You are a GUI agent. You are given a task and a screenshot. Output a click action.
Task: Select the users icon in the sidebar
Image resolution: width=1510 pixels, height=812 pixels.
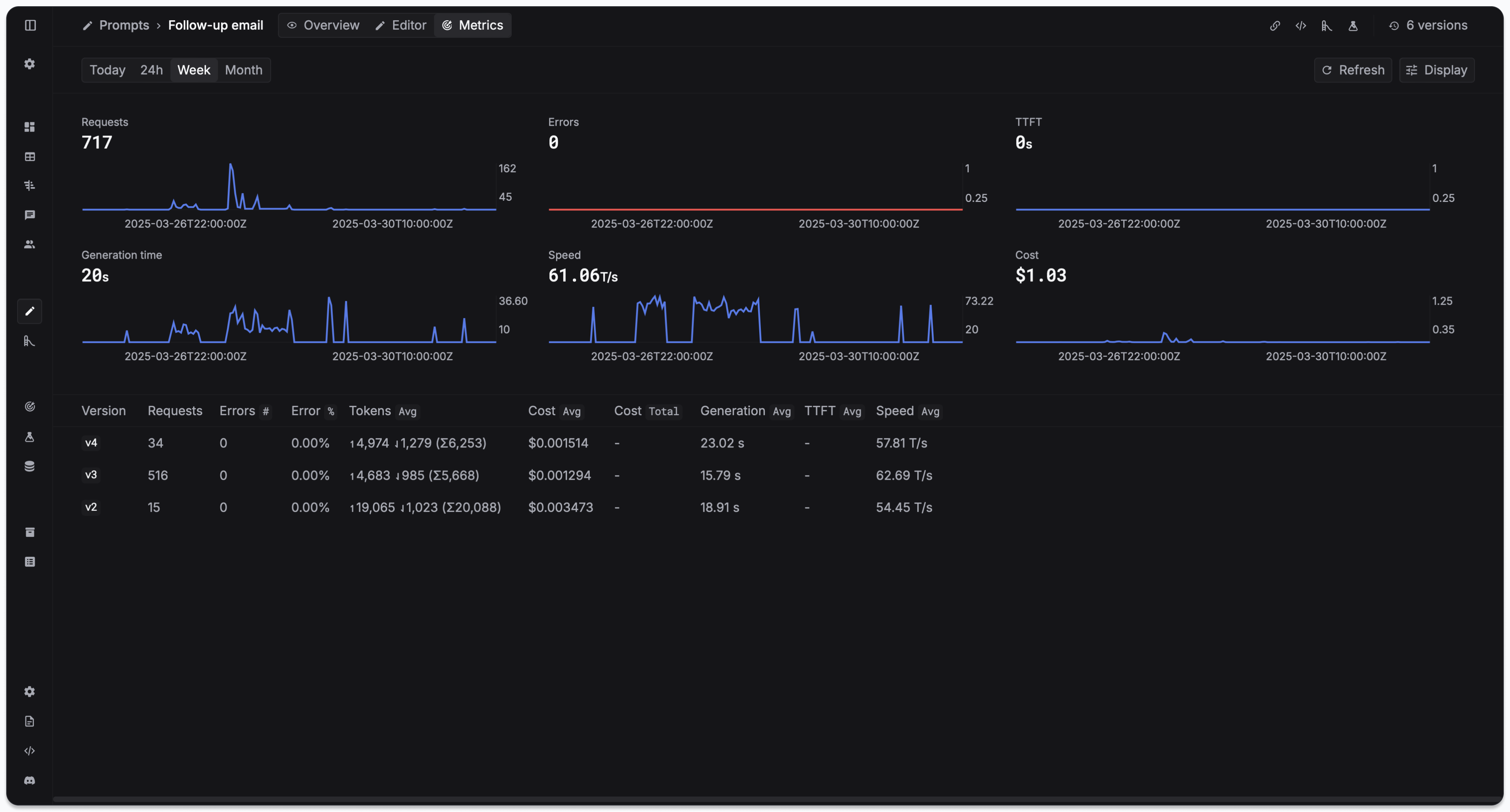[29, 244]
